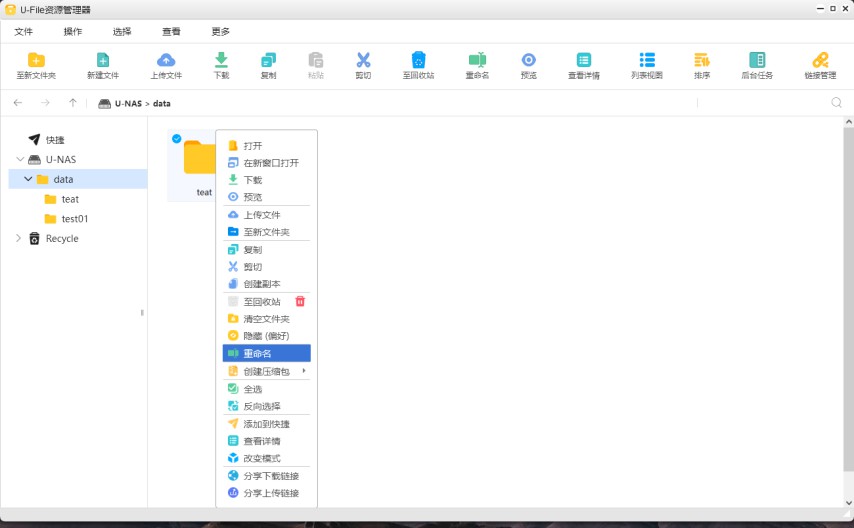Open the 查看 menu
This screenshot has height=528, width=854.
tap(171, 32)
